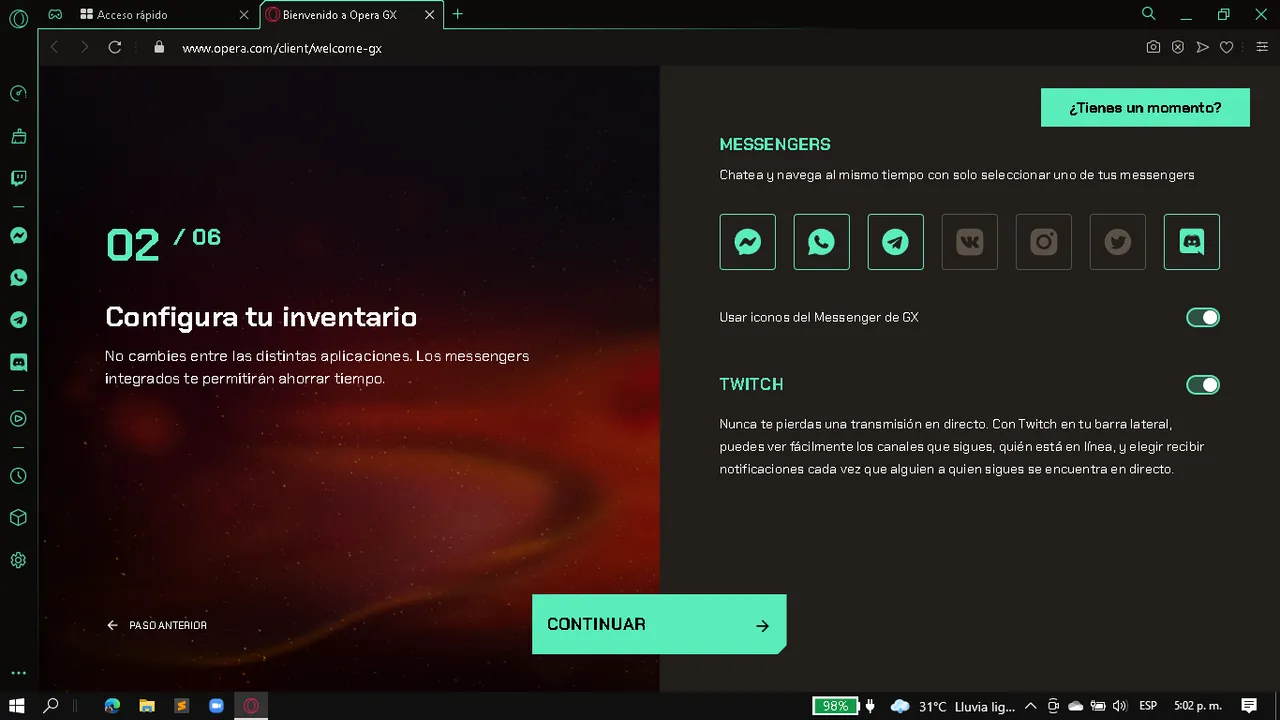1280x720 pixels.
Task: Open the Windows notification center
Action: tap(1249, 705)
